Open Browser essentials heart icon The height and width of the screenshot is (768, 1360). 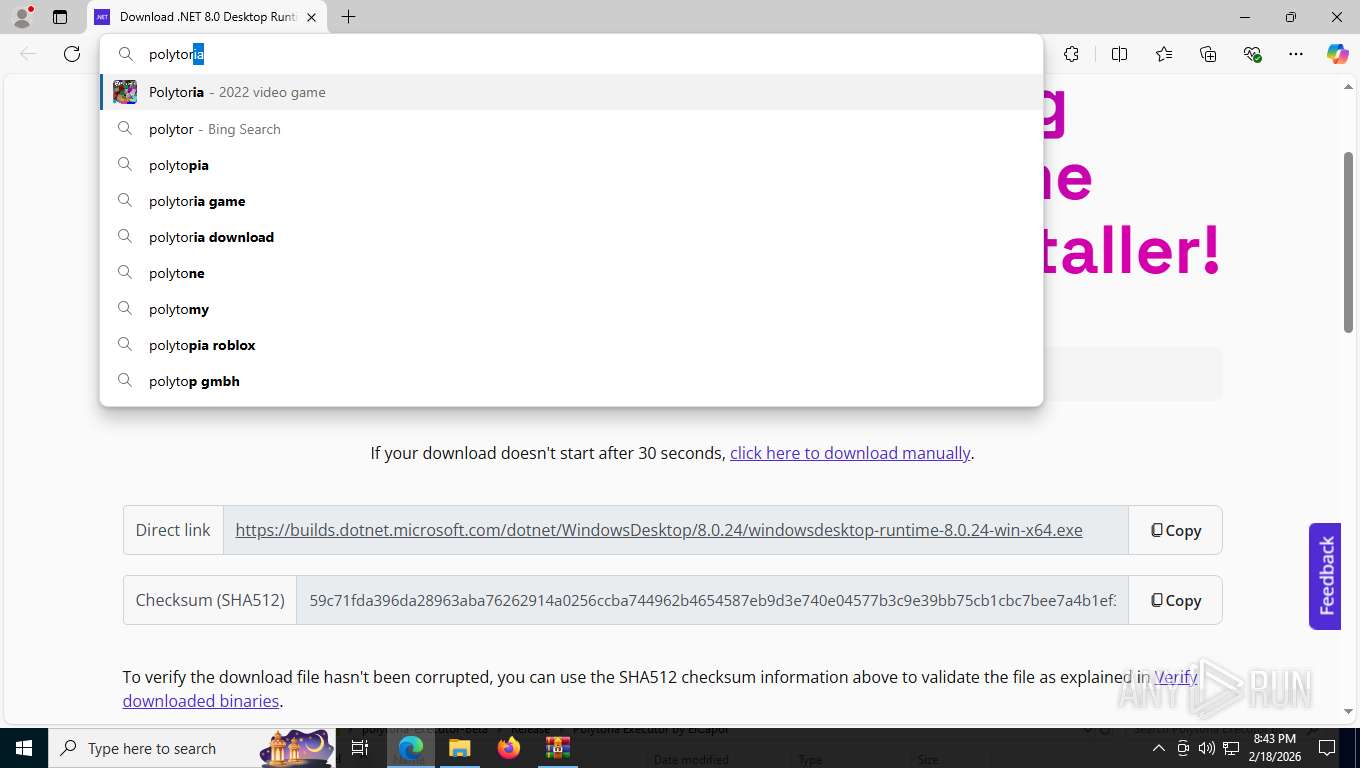(1252, 54)
